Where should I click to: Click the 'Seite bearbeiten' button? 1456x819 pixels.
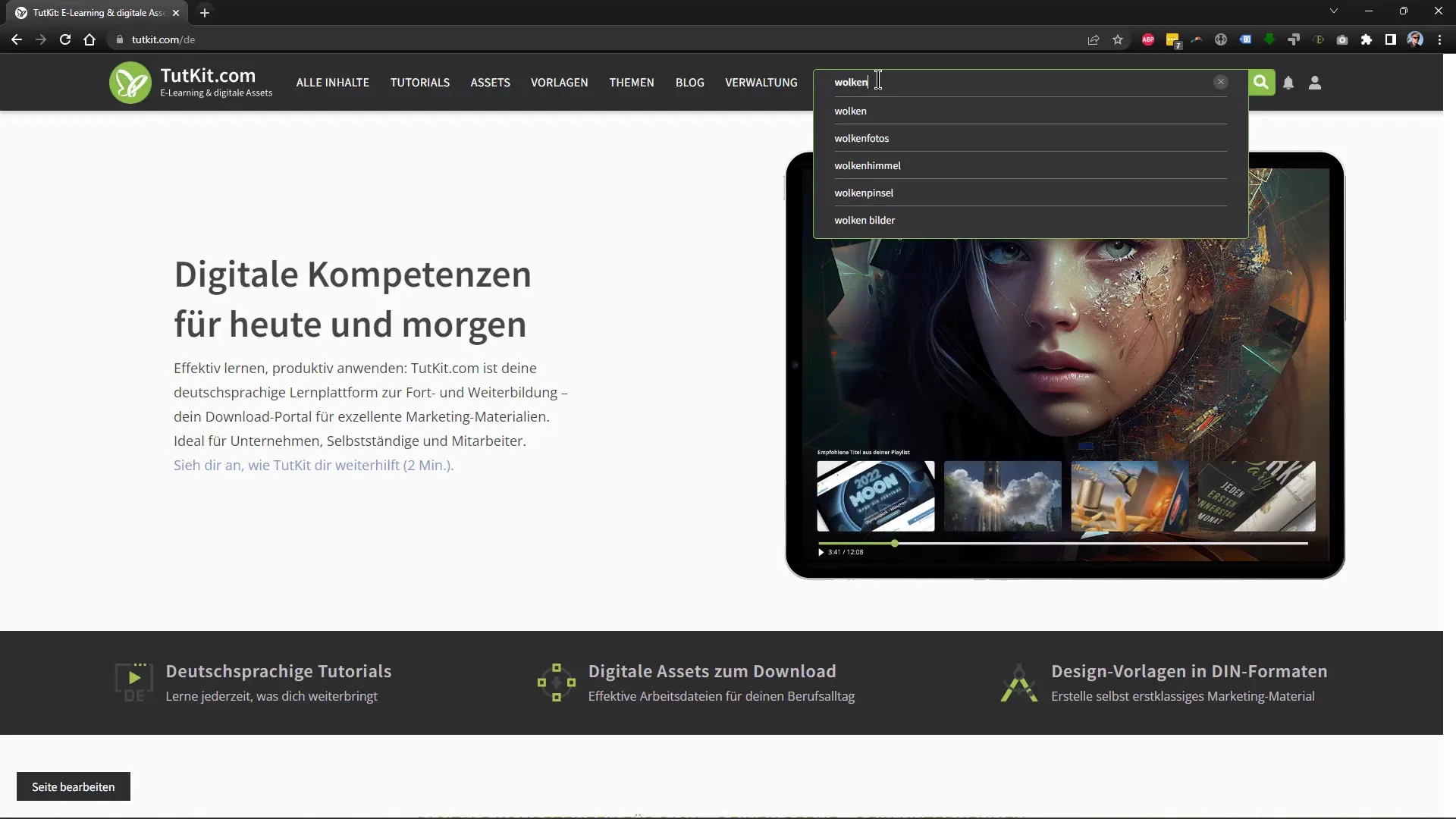(73, 786)
